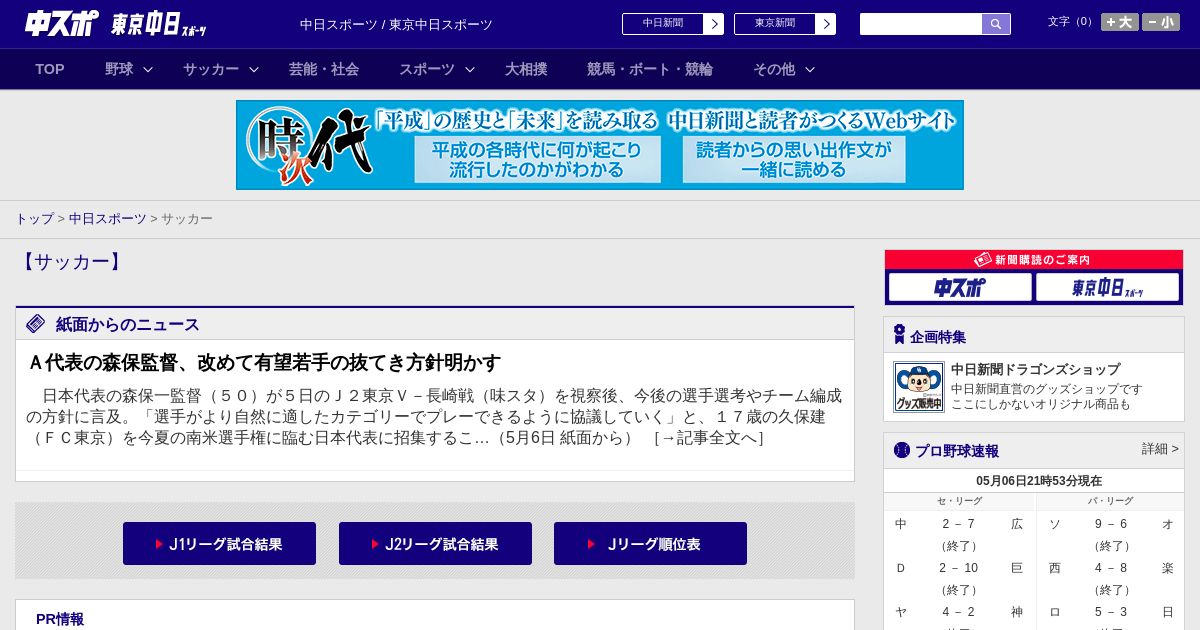Image resolution: width=1200 pixels, height=630 pixels.
Task: Click the 新聞購読のご案内 header
Action: (x=1034, y=260)
